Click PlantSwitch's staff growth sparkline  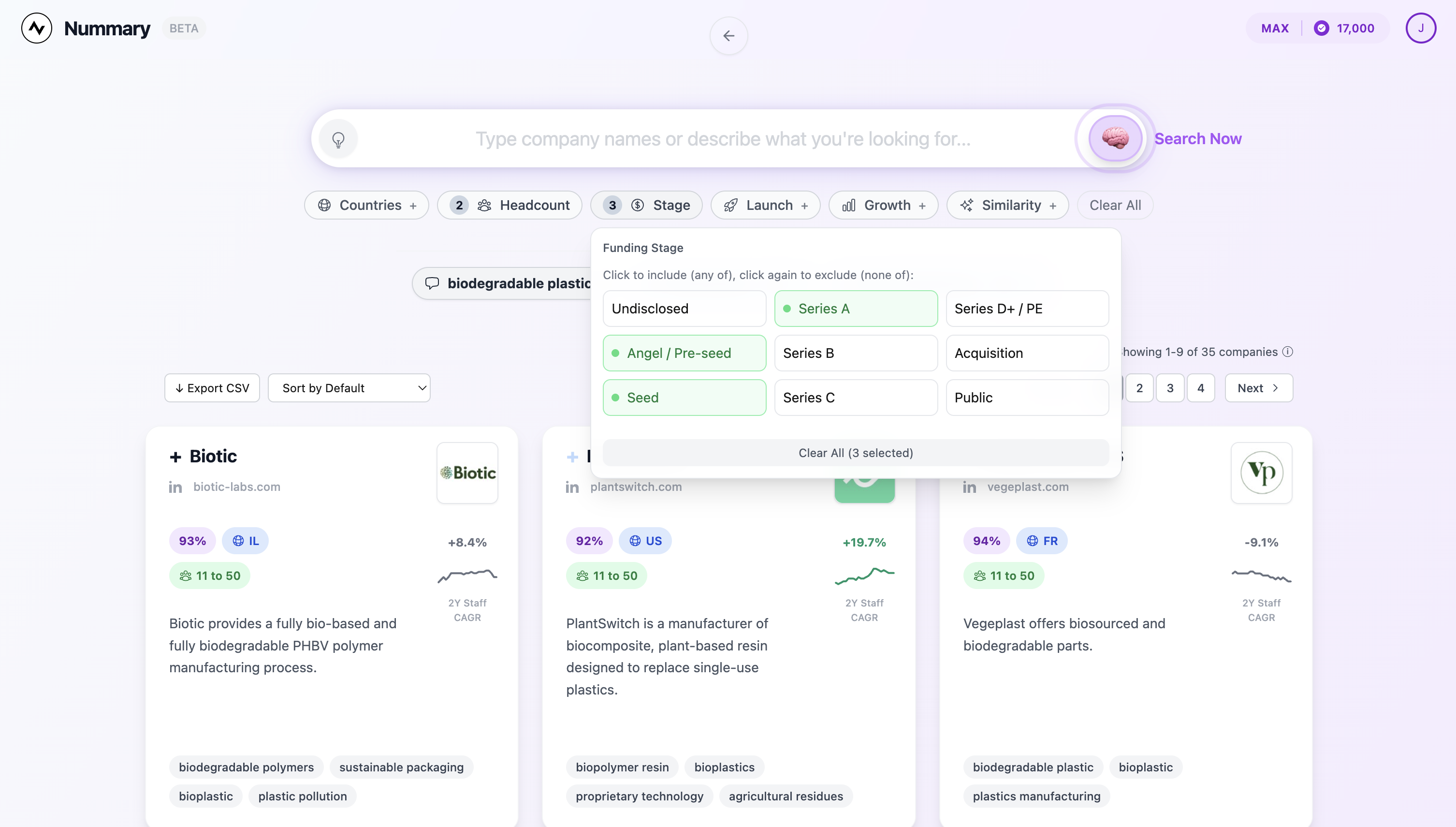pyautogui.click(x=864, y=576)
